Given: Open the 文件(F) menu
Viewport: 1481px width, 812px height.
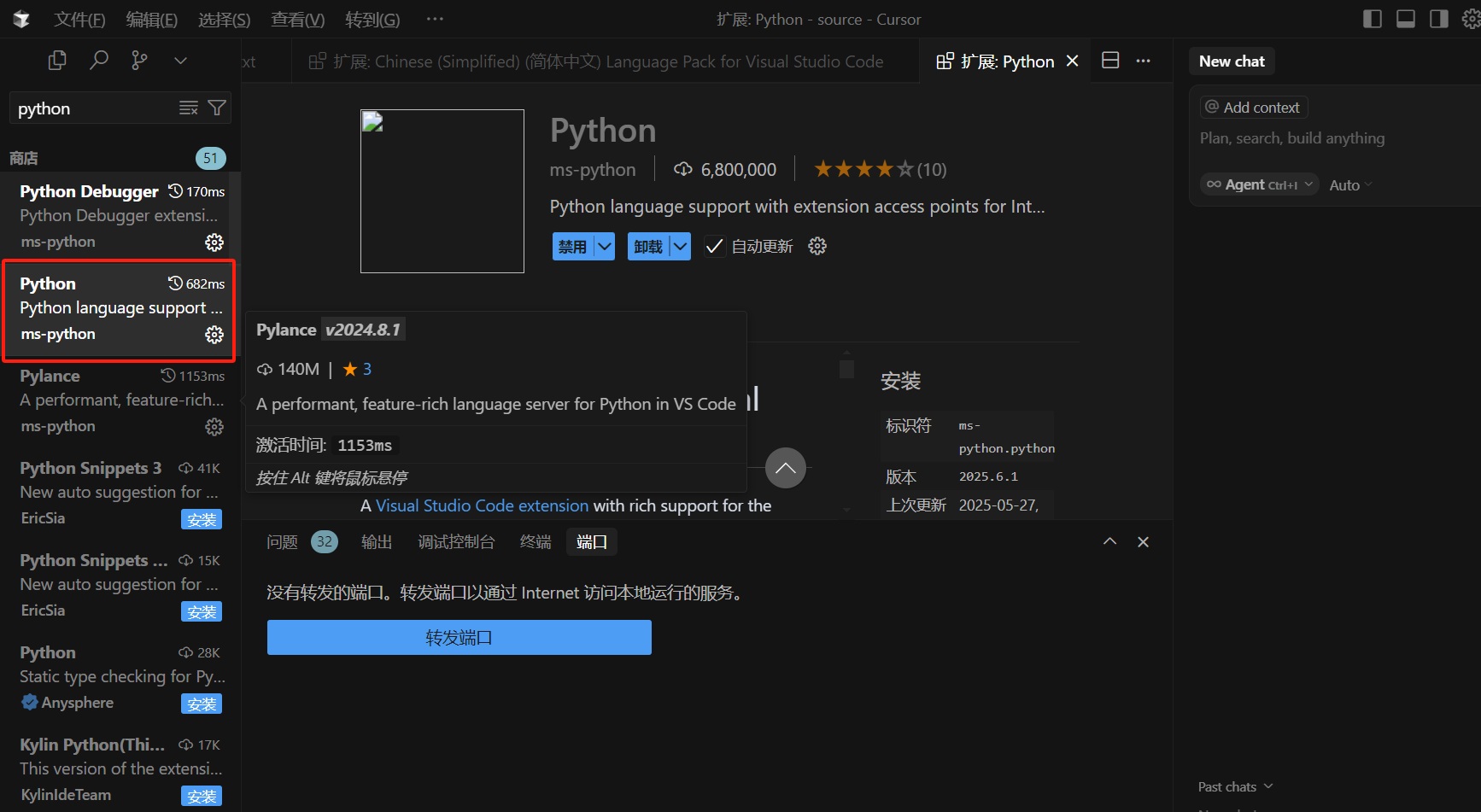Looking at the screenshot, I should pyautogui.click(x=79, y=20).
